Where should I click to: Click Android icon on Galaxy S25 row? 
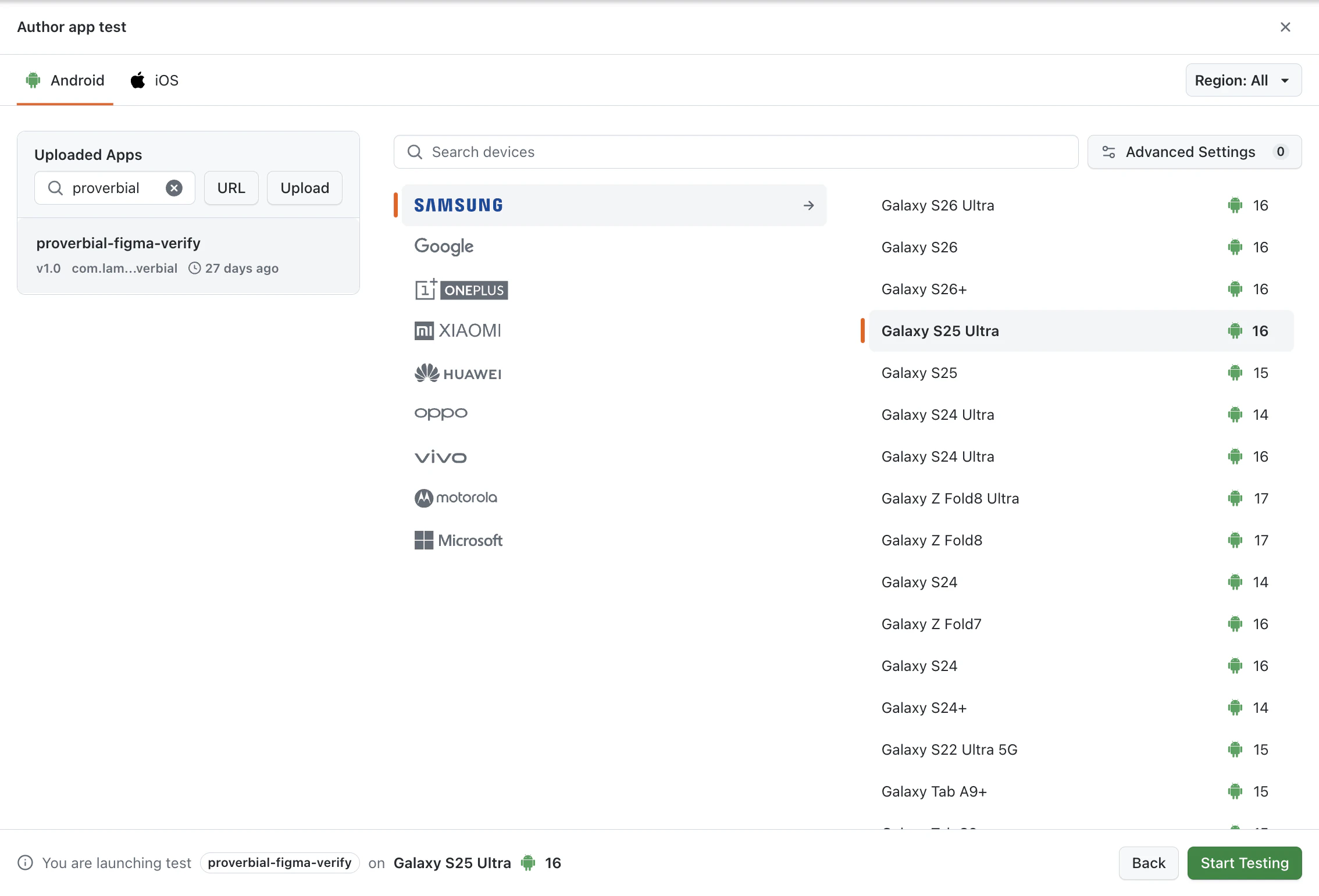[x=1235, y=373]
